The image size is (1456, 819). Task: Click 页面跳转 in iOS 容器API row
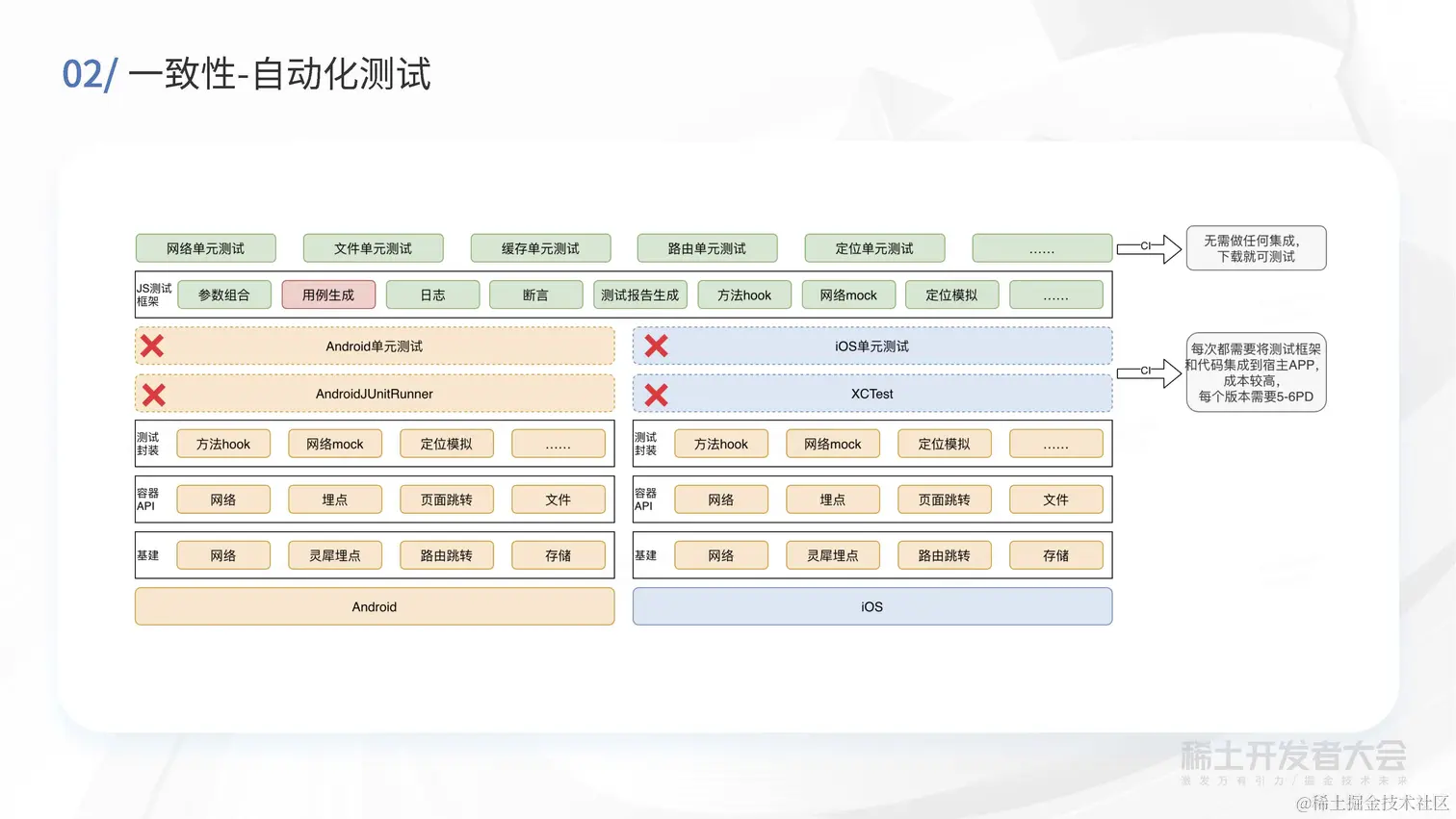coord(945,499)
